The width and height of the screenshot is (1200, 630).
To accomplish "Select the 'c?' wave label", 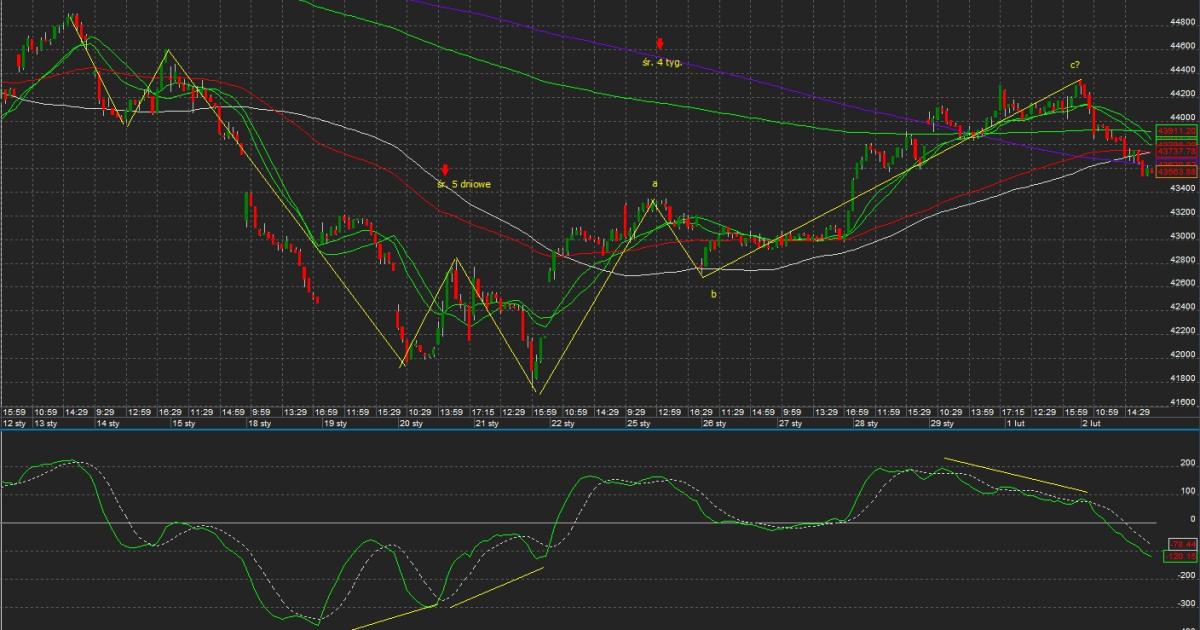I will [1073, 65].
